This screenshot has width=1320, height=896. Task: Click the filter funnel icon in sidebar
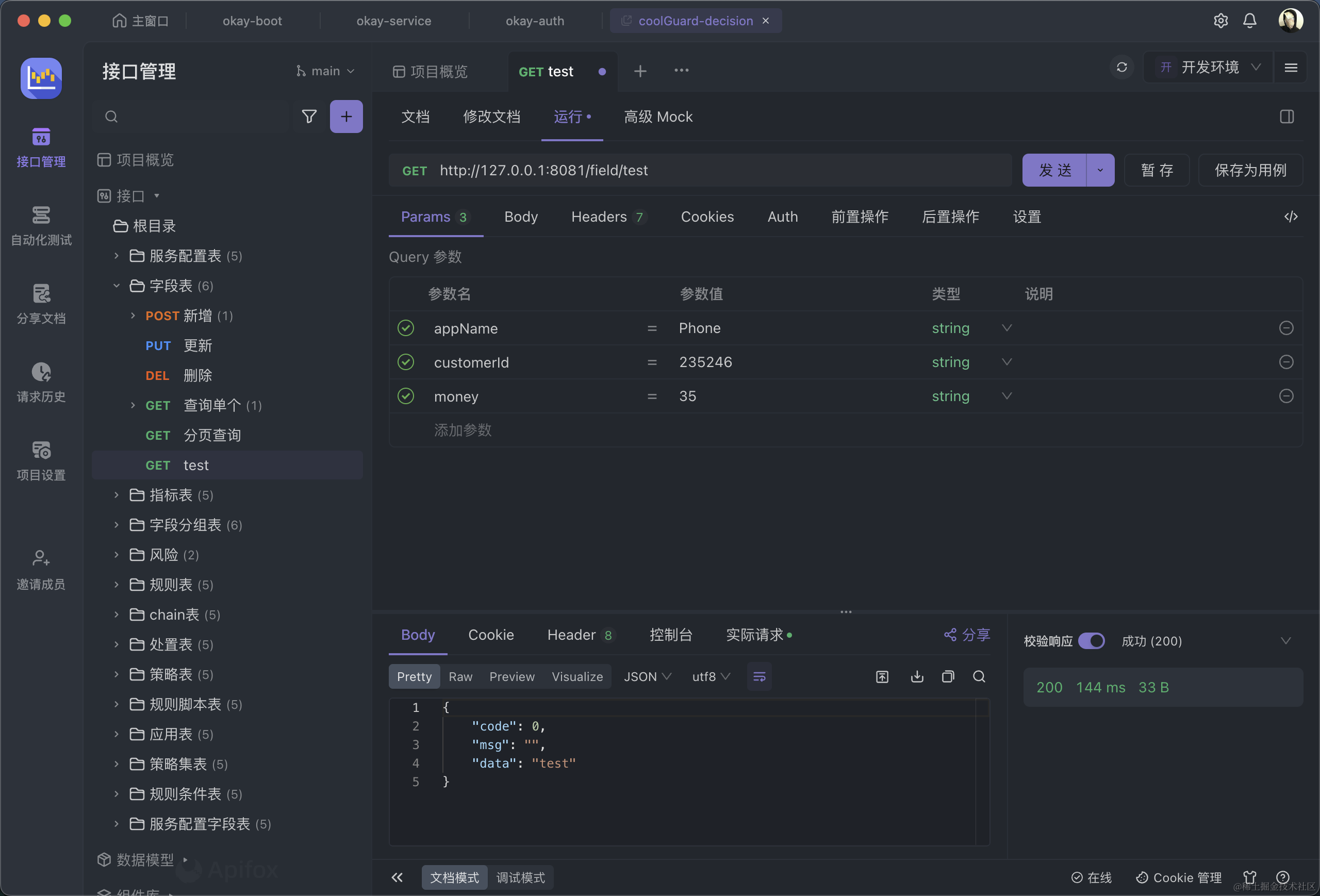[x=309, y=117]
